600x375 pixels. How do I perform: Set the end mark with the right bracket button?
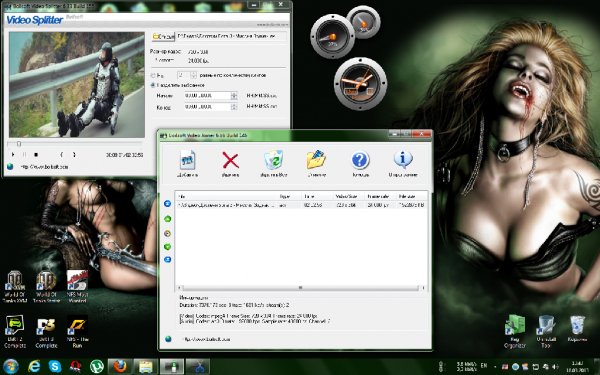coord(74,155)
